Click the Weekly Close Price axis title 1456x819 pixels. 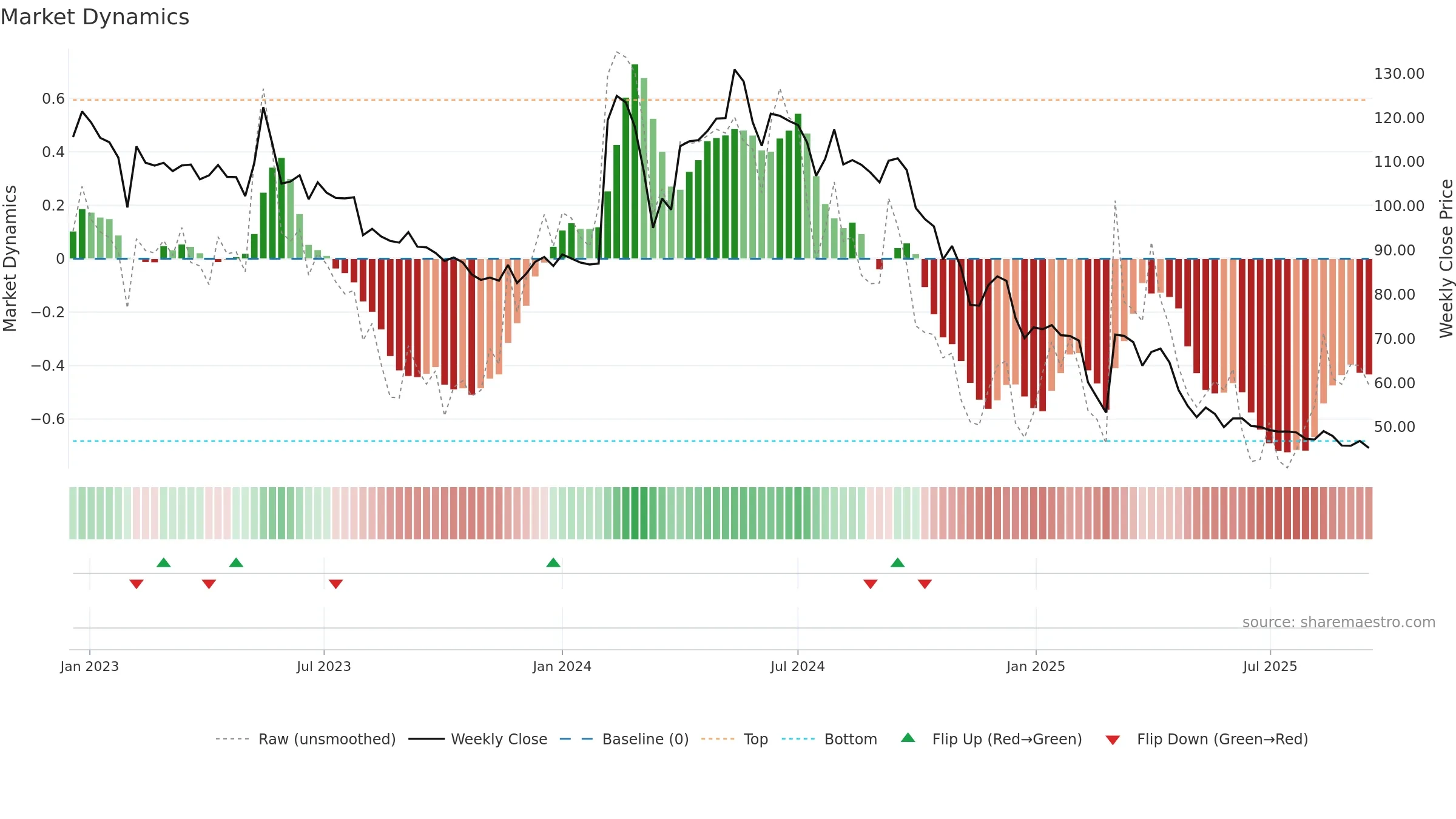(x=1446, y=258)
